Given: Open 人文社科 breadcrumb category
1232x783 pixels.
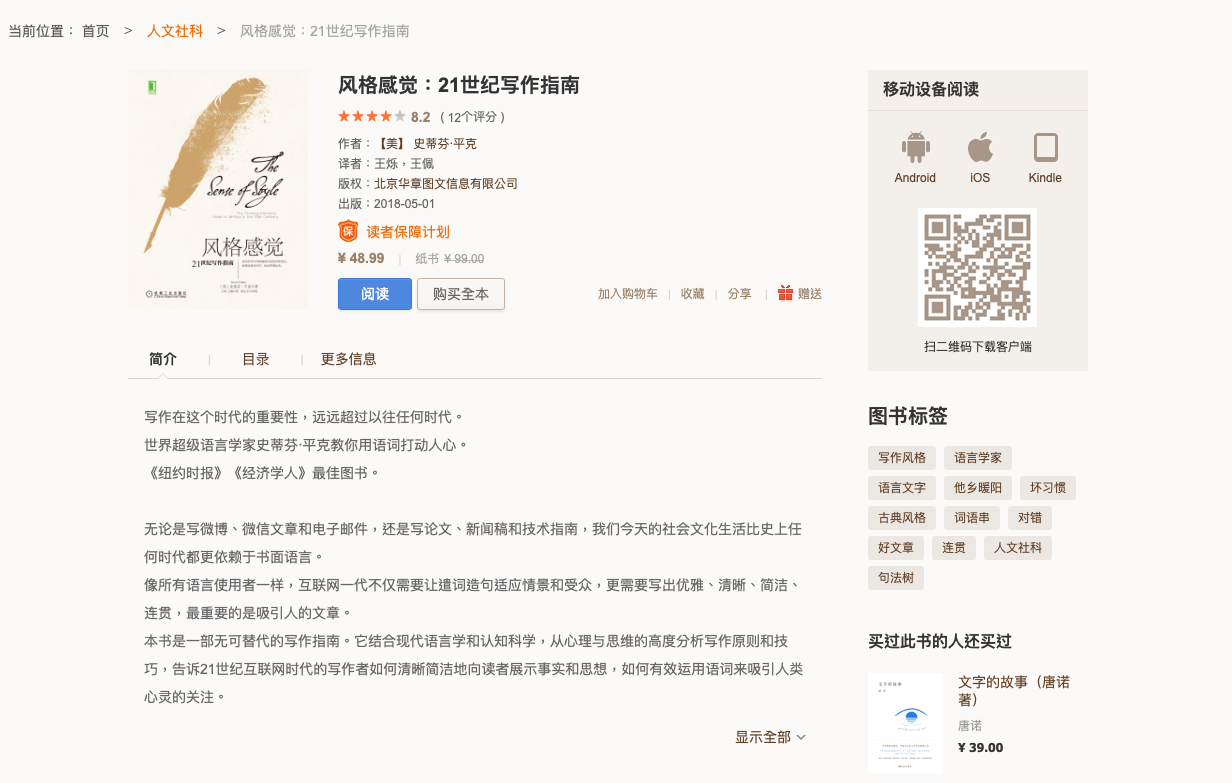Looking at the screenshot, I should (x=175, y=31).
